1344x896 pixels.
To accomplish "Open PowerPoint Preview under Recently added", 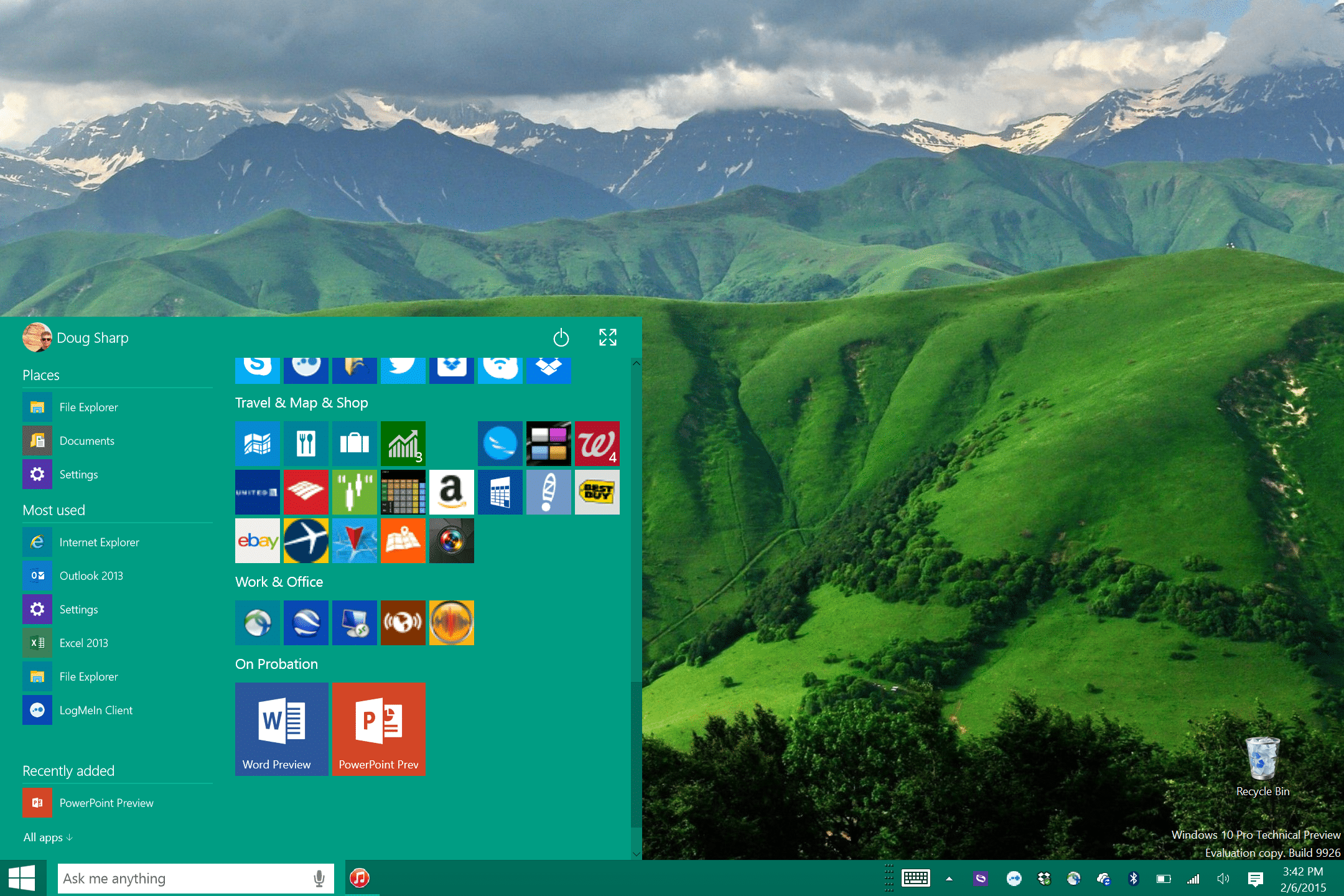I will (x=118, y=803).
